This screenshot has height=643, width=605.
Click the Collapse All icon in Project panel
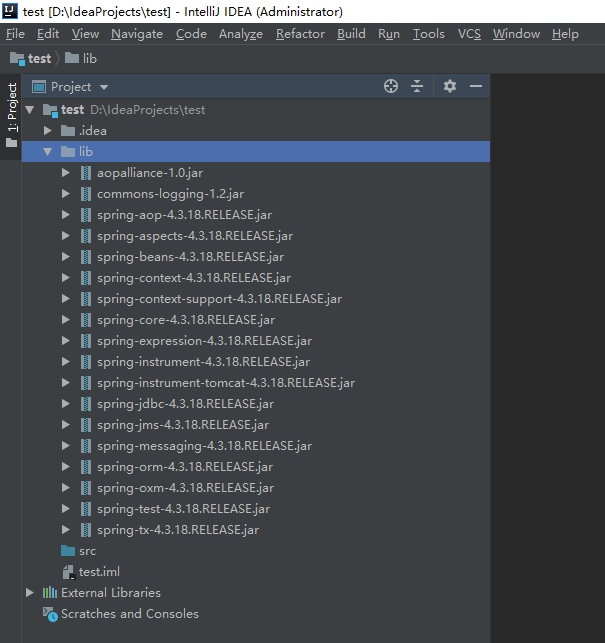(417, 87)
